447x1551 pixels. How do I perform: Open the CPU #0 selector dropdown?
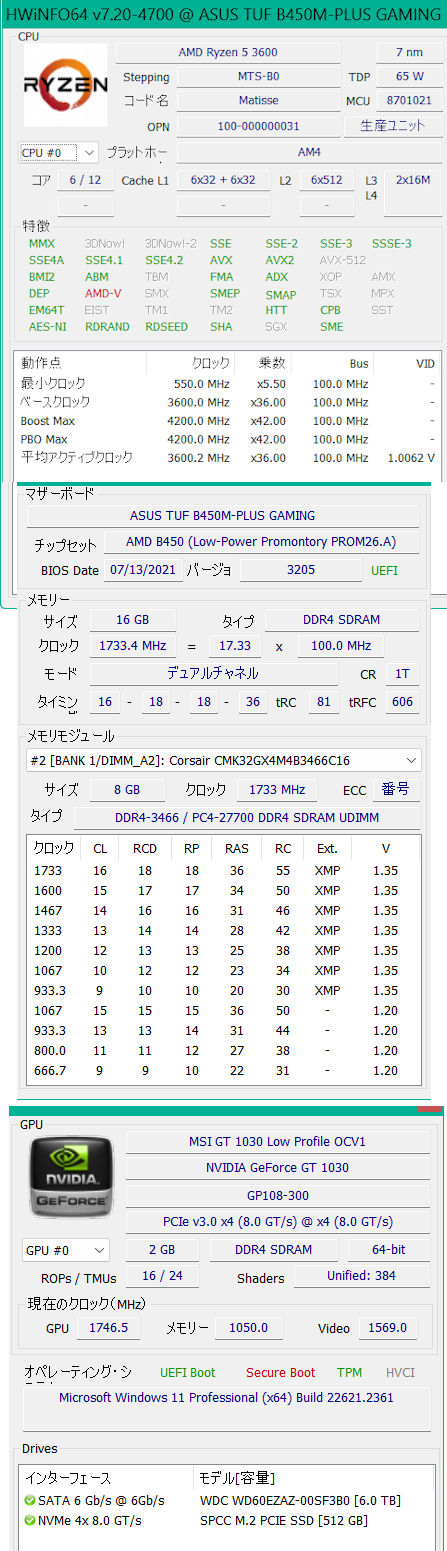point(59,152)
